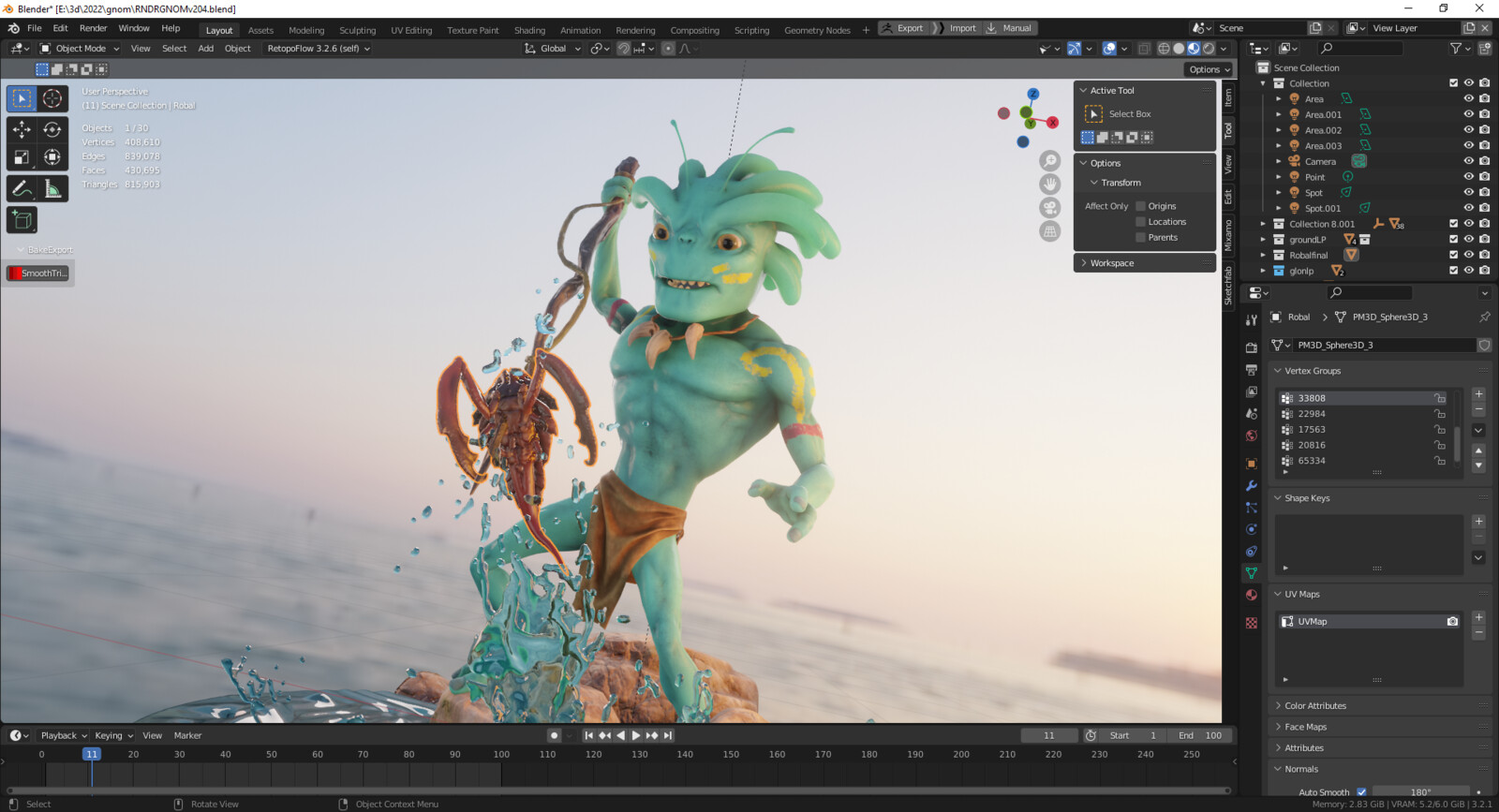Open Render properties tab icon

pos(1252,347)
